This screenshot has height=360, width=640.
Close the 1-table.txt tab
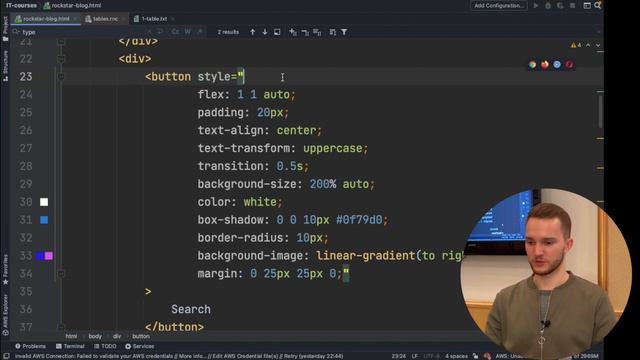[173, 19]
